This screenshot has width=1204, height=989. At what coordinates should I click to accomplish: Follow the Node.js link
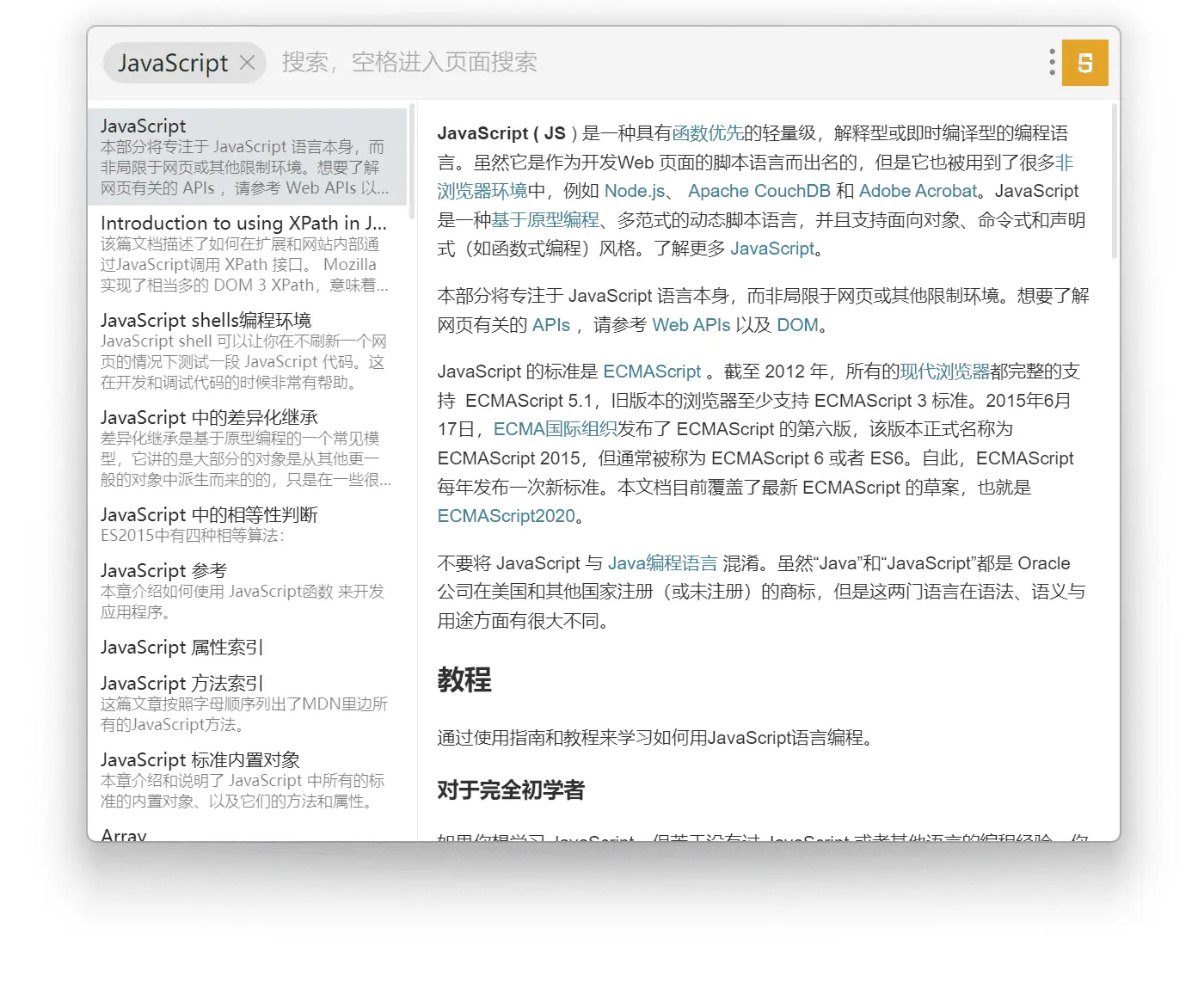click(x=635, y=191)
